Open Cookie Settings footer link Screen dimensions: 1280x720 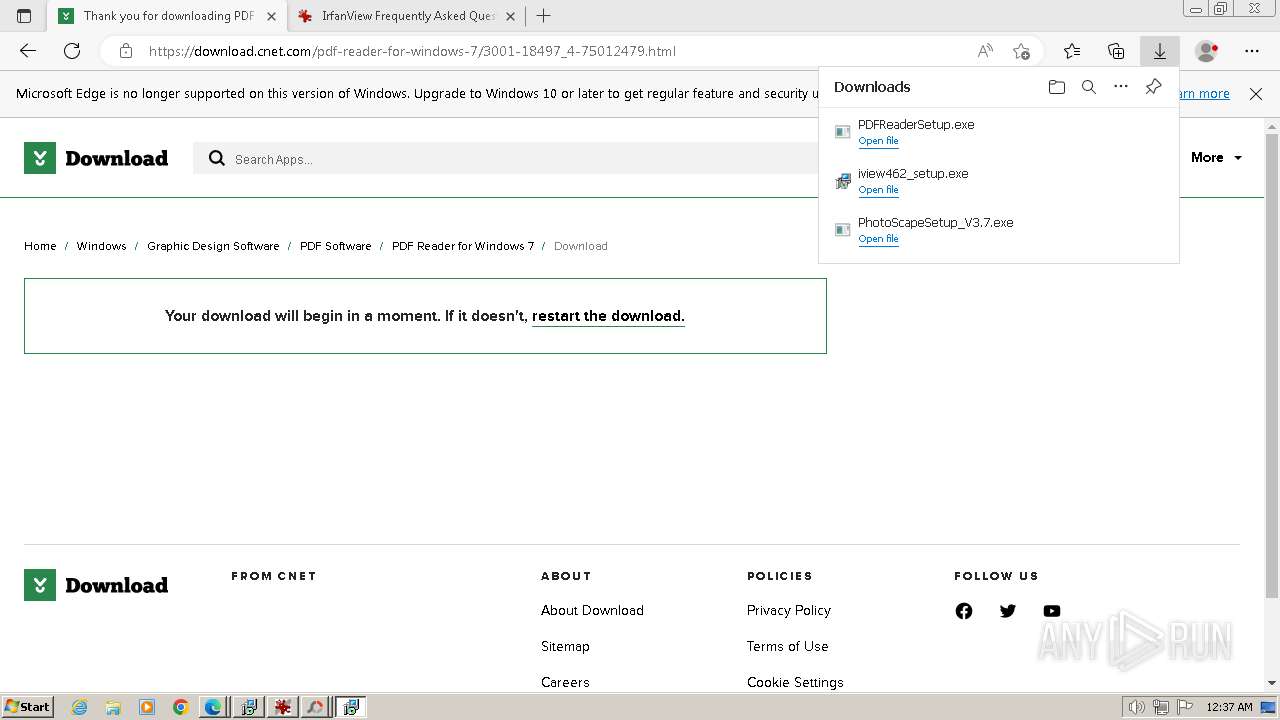795,682
